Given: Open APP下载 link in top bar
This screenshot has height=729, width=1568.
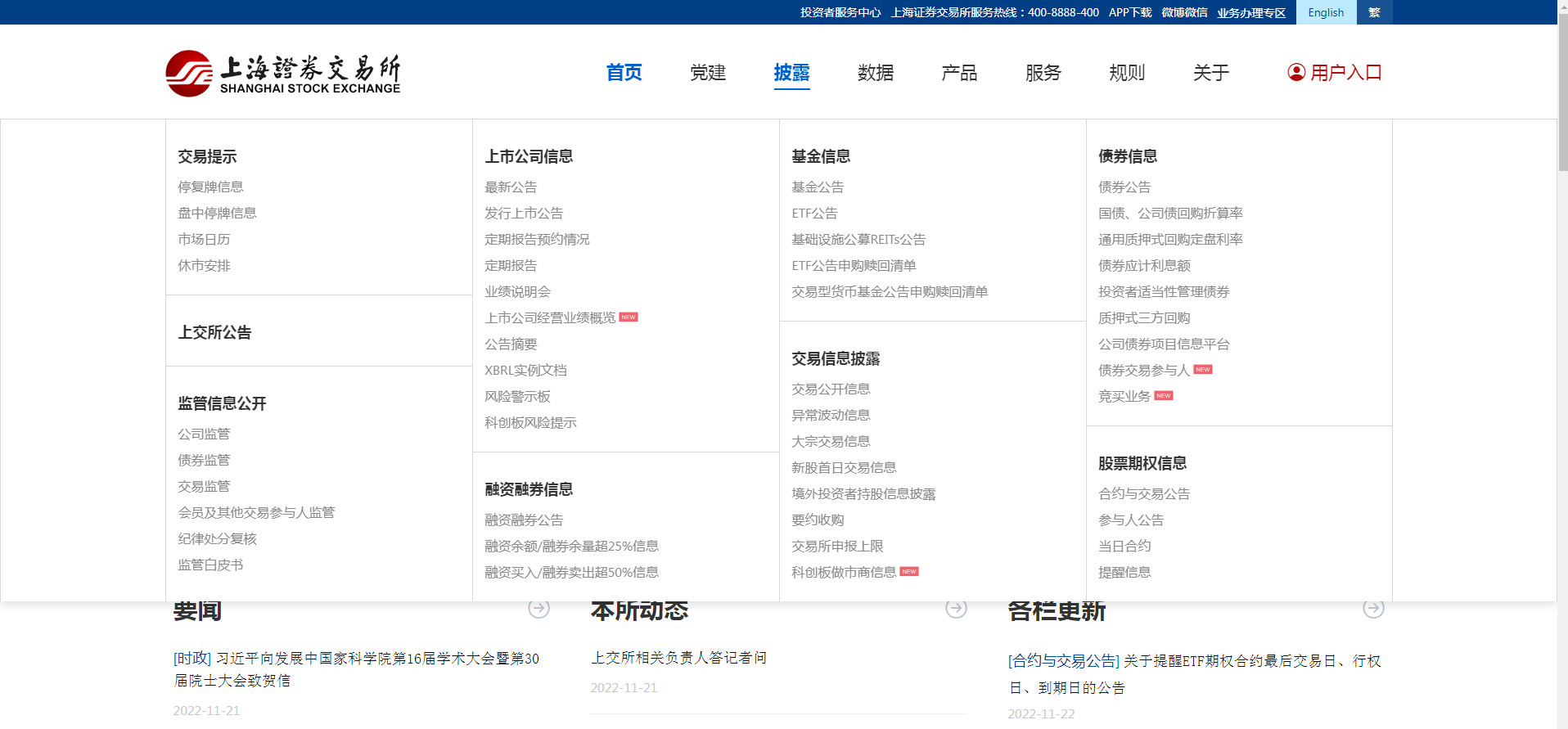Looking at the screenshot, I should pyautogui.click(x=1130, y=12).
